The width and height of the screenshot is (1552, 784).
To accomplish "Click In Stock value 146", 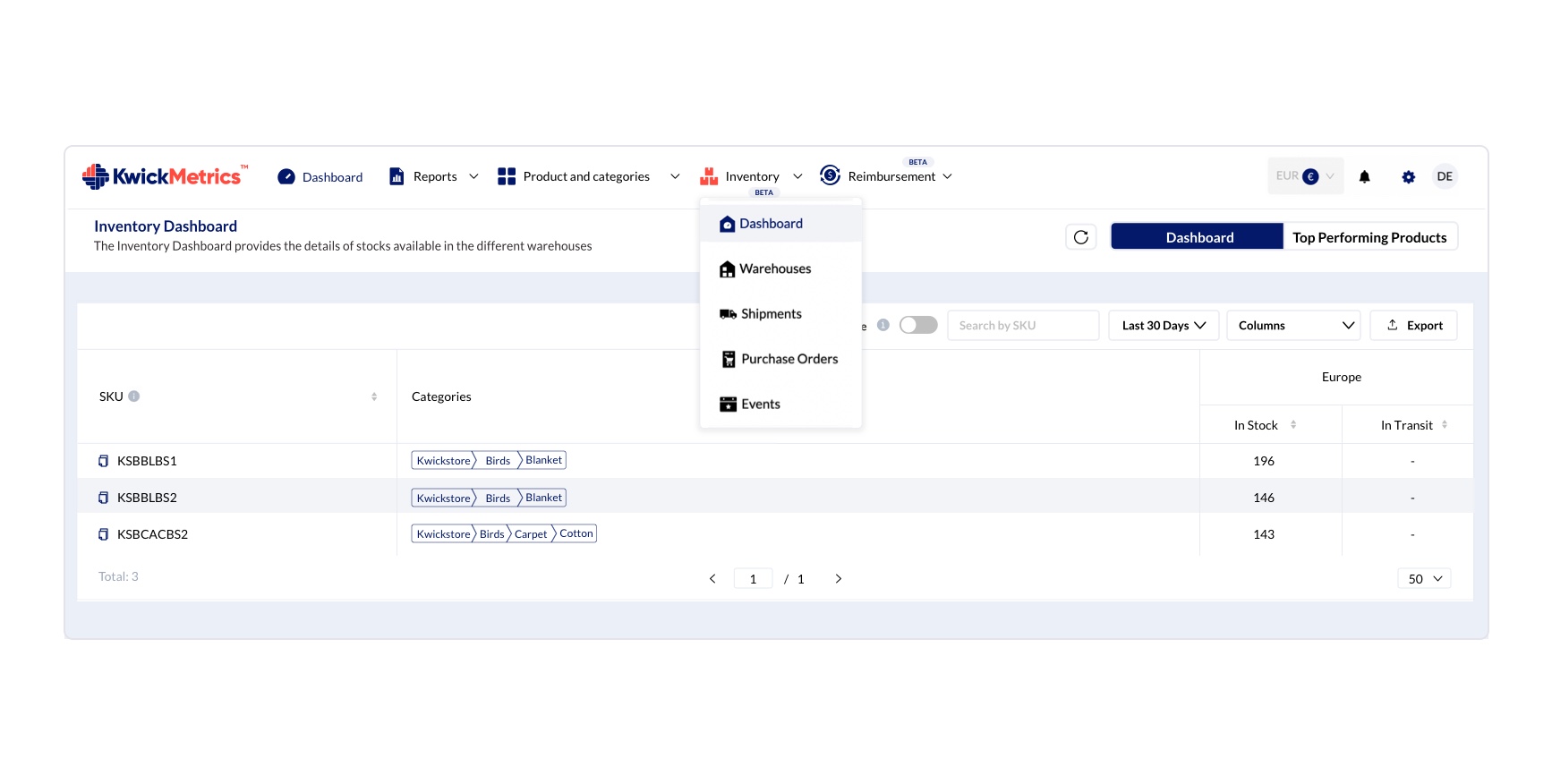I will tap(1264, 498).
